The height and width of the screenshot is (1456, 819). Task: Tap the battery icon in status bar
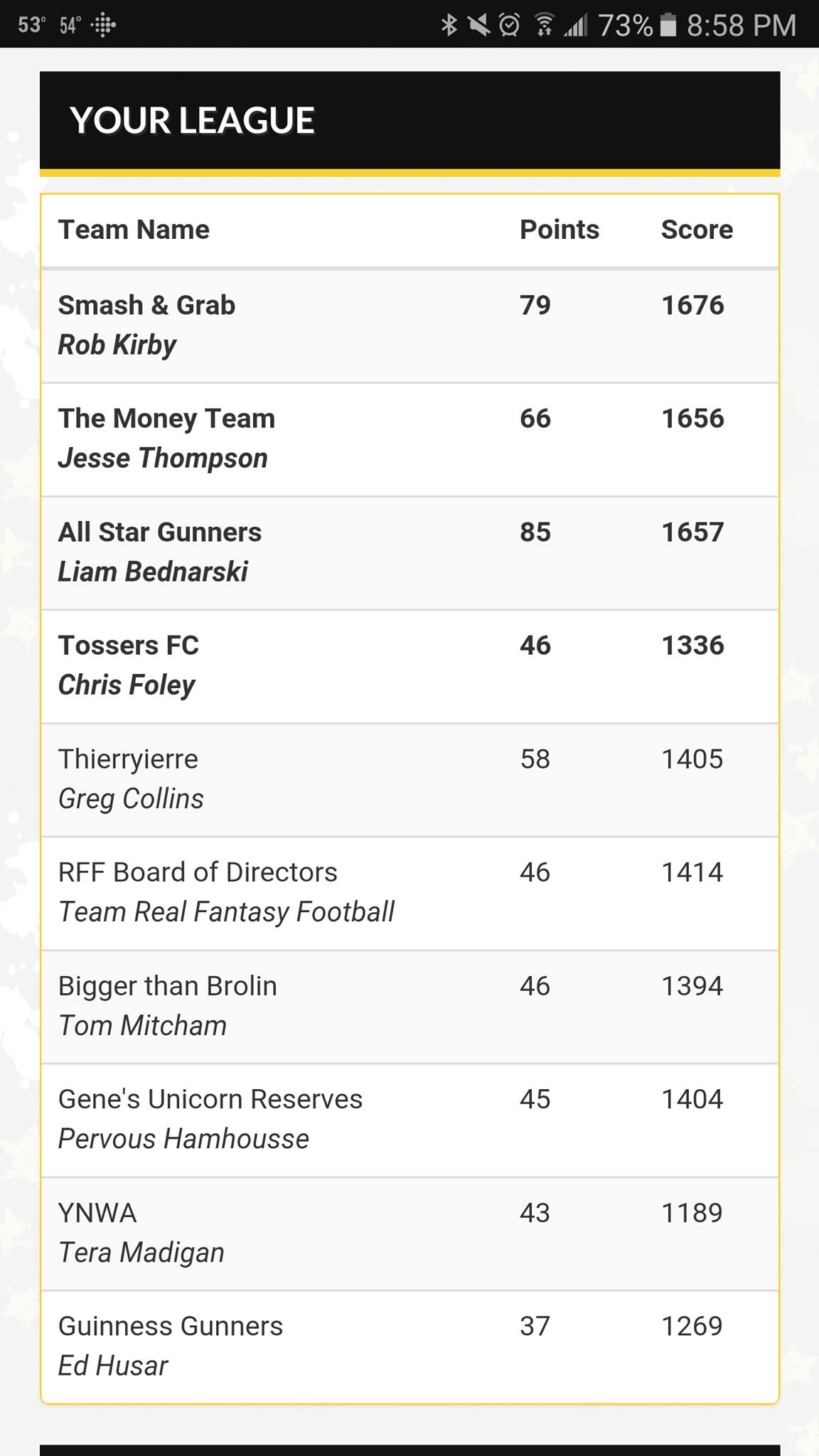tap(668, 26)
